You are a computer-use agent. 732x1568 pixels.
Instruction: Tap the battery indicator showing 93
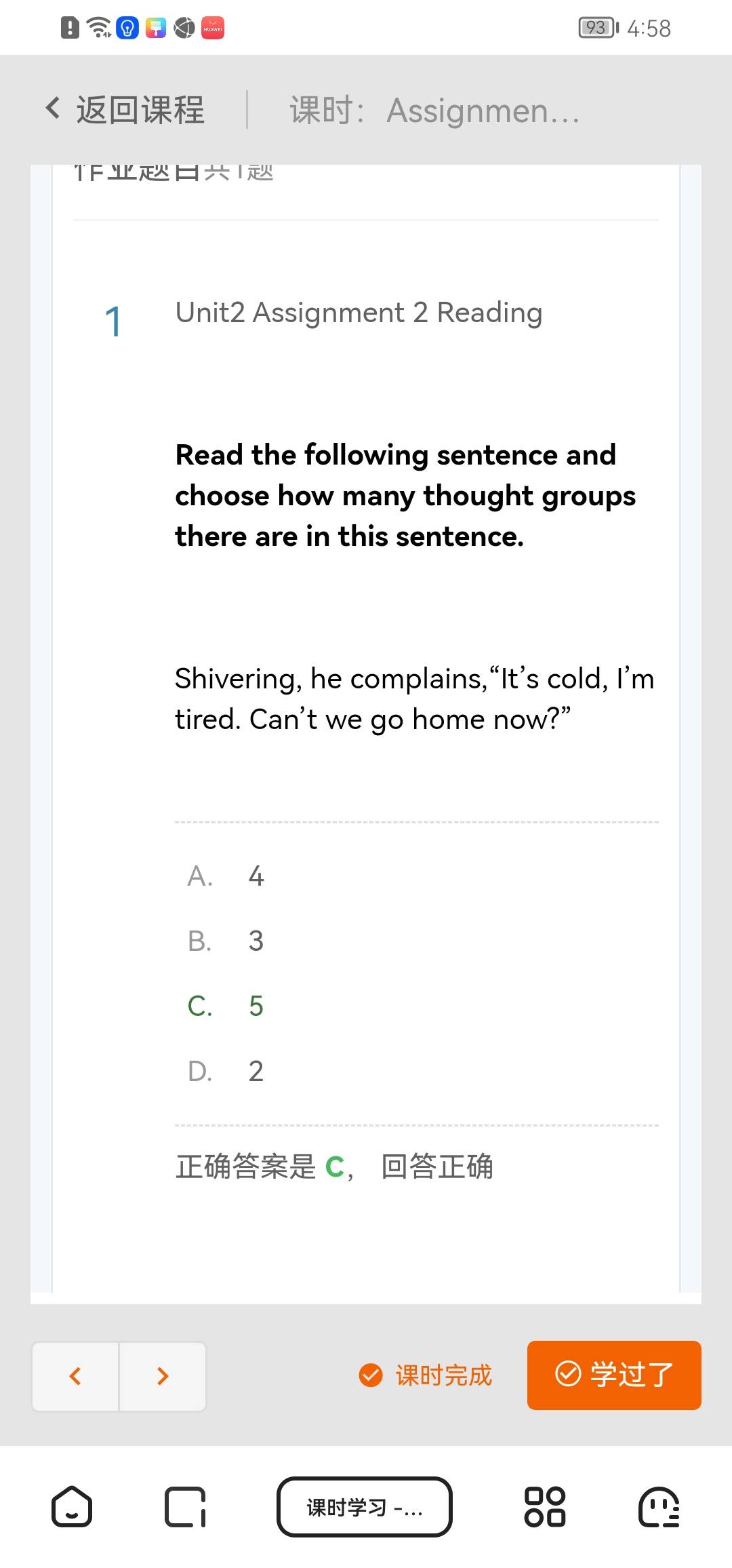[x=598, y=28]
